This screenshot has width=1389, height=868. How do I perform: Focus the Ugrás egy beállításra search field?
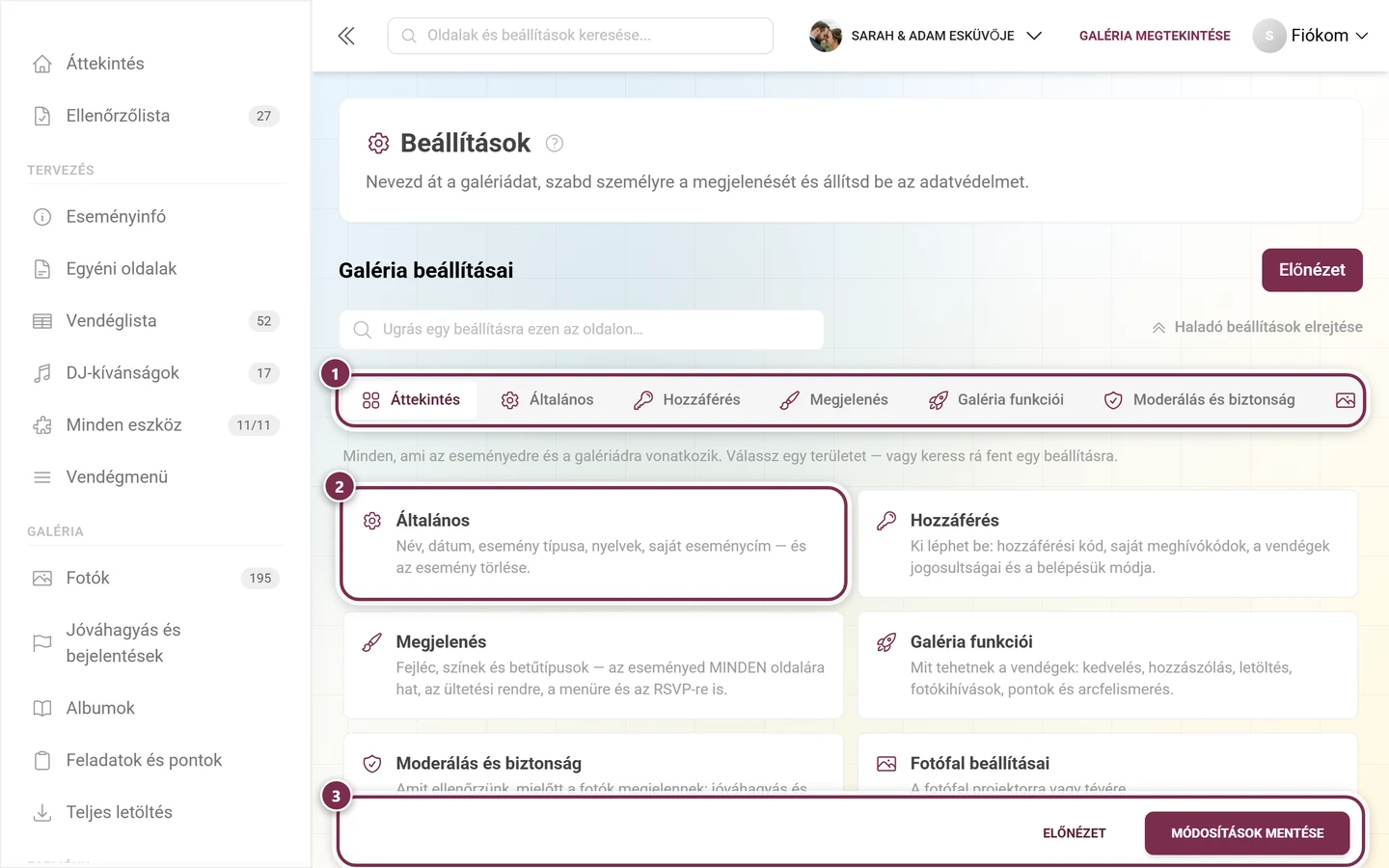[582, 330]
